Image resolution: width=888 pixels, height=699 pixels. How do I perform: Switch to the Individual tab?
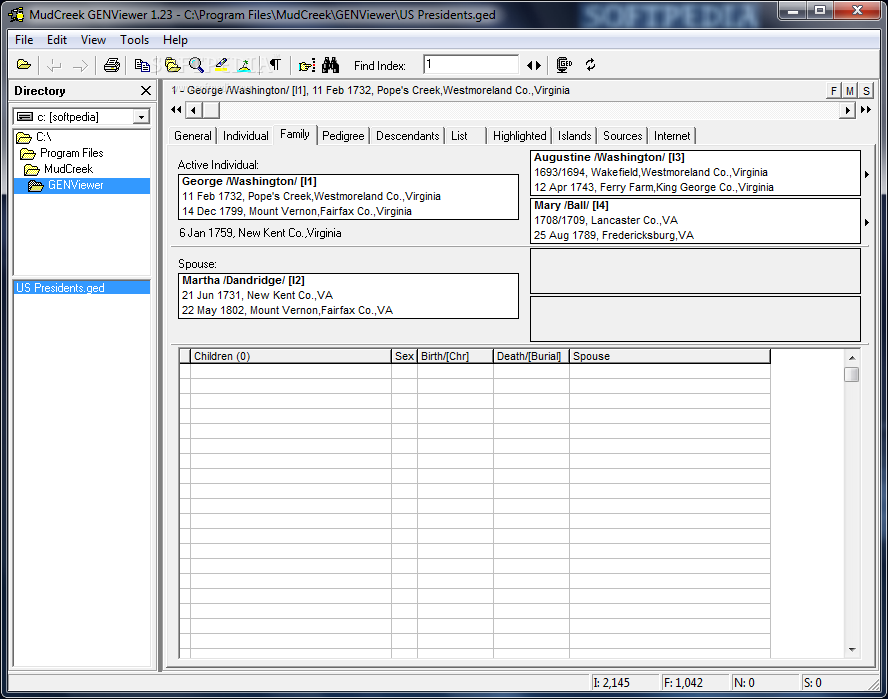(x=246, y=136)
